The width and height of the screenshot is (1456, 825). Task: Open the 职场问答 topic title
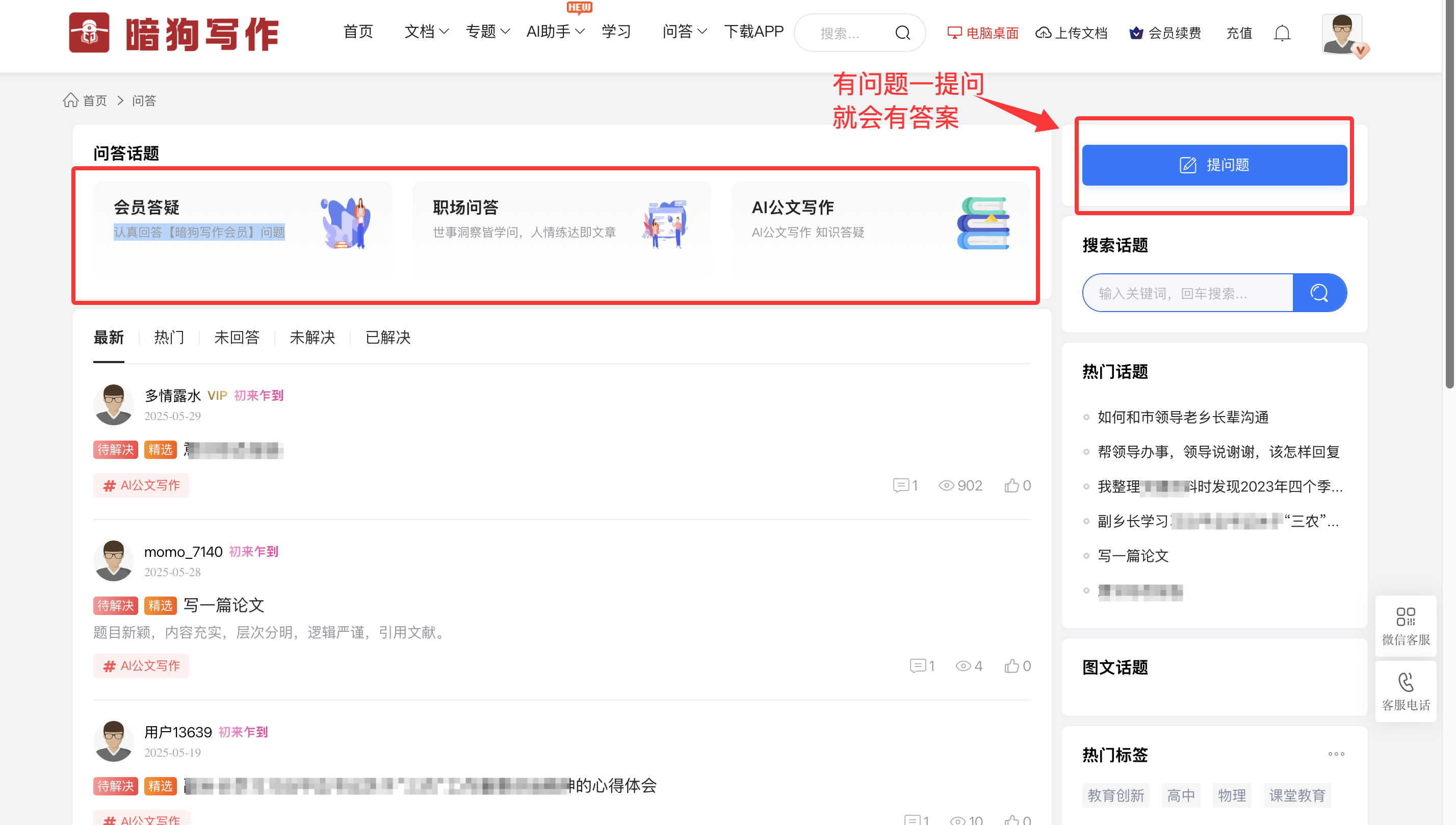(465, 208)
